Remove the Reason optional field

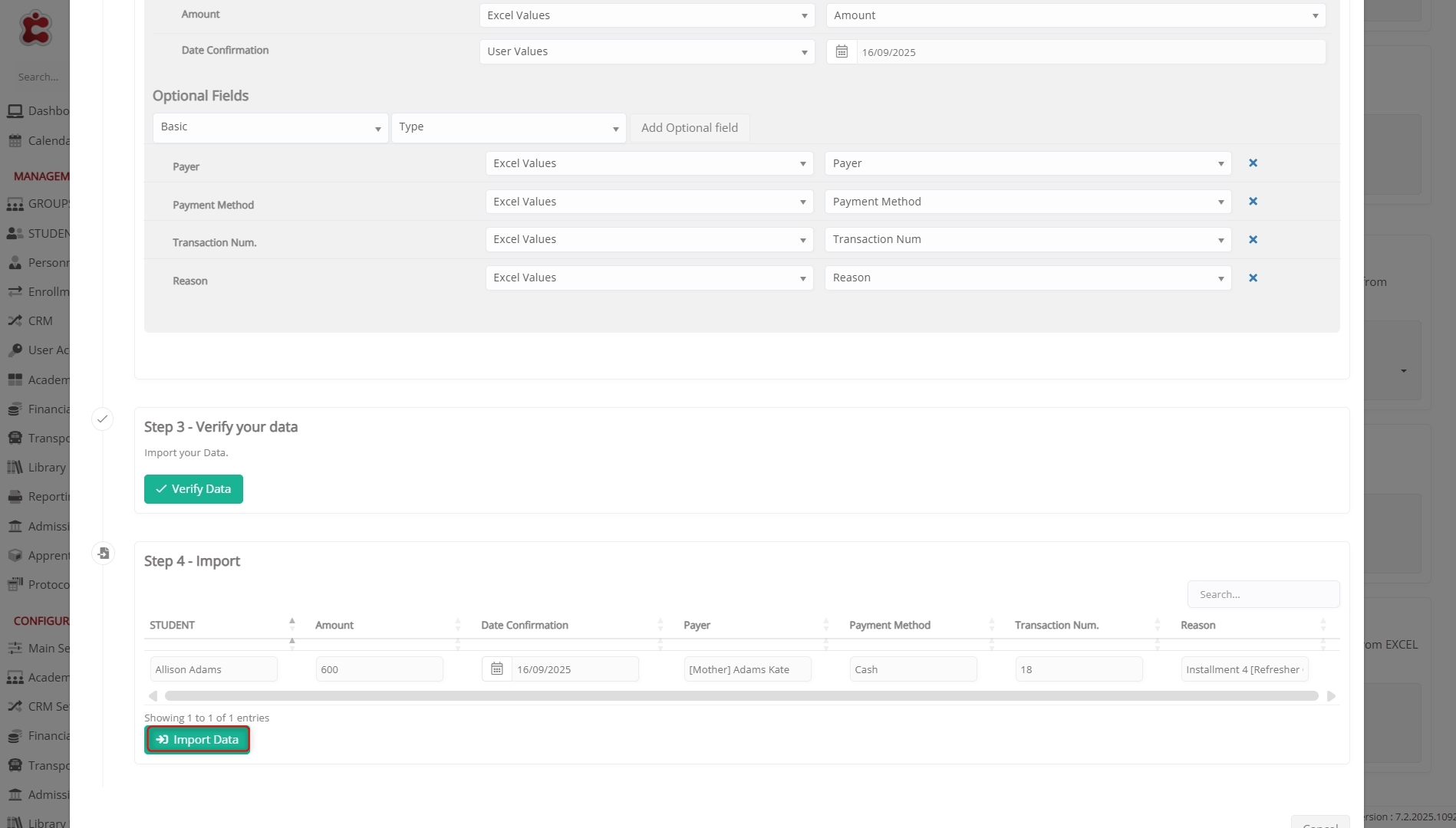click(x=1253, y=278)
